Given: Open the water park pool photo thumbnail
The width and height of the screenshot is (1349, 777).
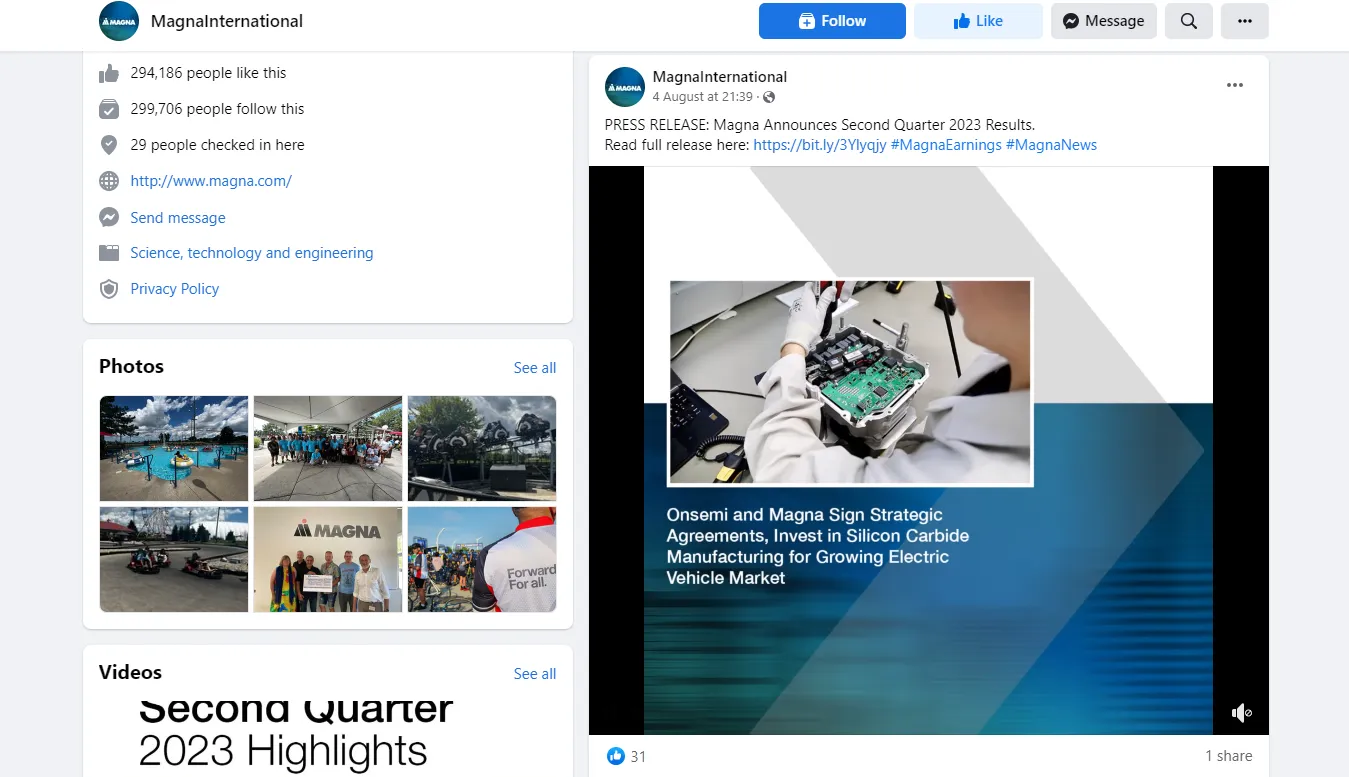Looking at the screenshot, I should (x=174, y=448).
